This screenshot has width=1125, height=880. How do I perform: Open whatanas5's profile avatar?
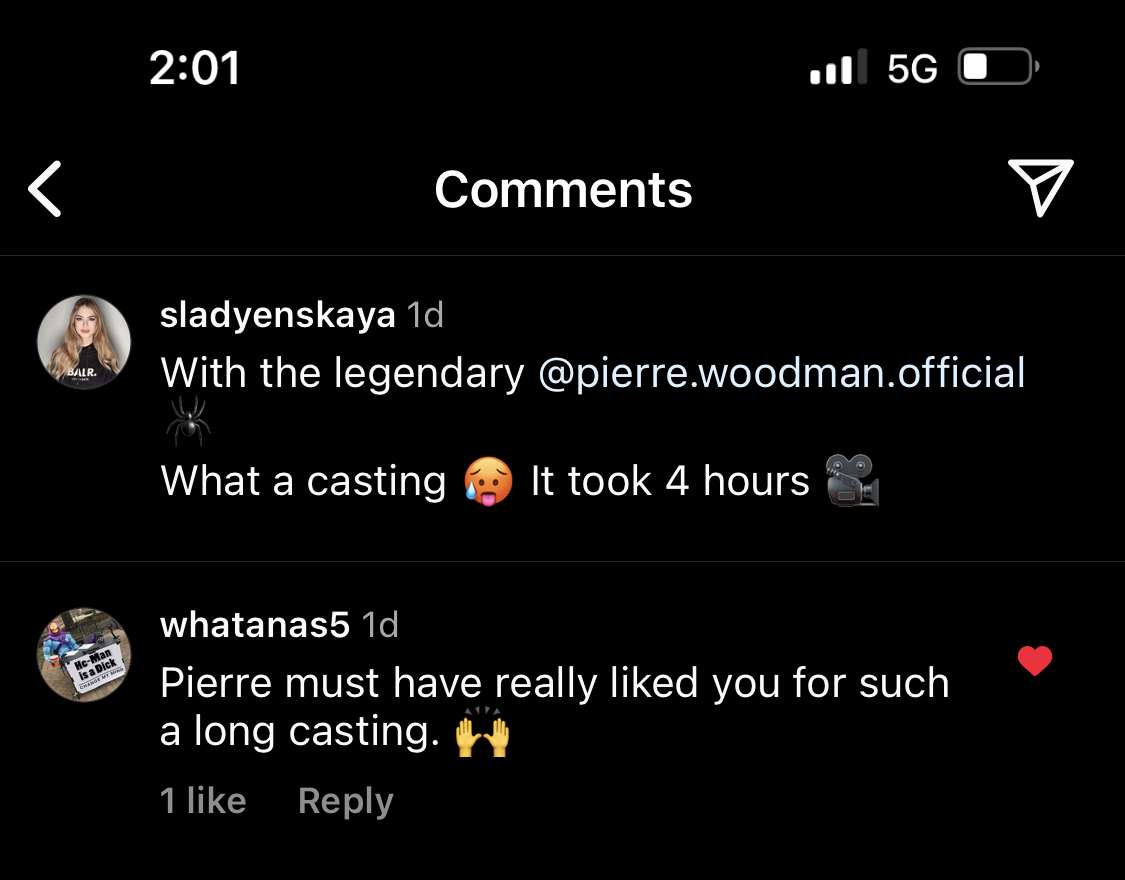coord(84,655)
